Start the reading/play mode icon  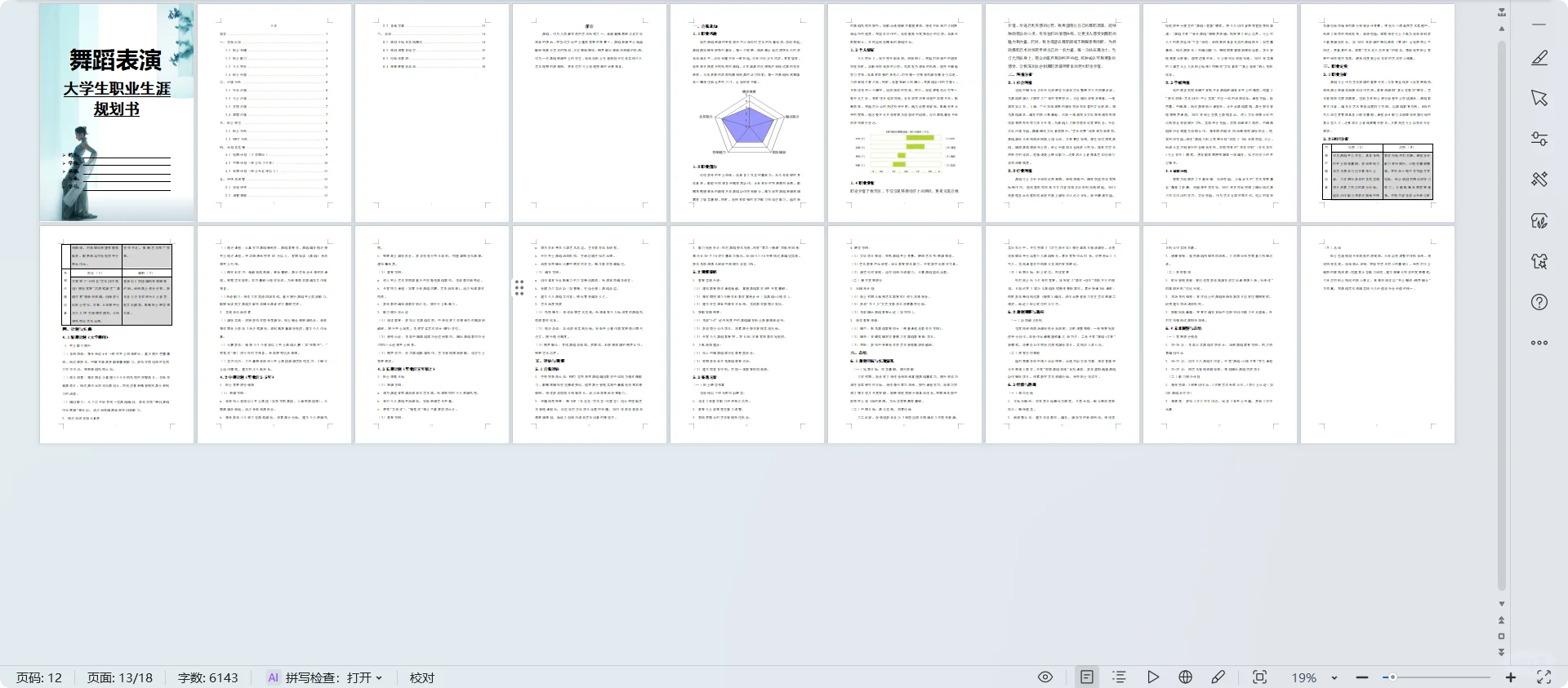click(x=1152, y=677)
